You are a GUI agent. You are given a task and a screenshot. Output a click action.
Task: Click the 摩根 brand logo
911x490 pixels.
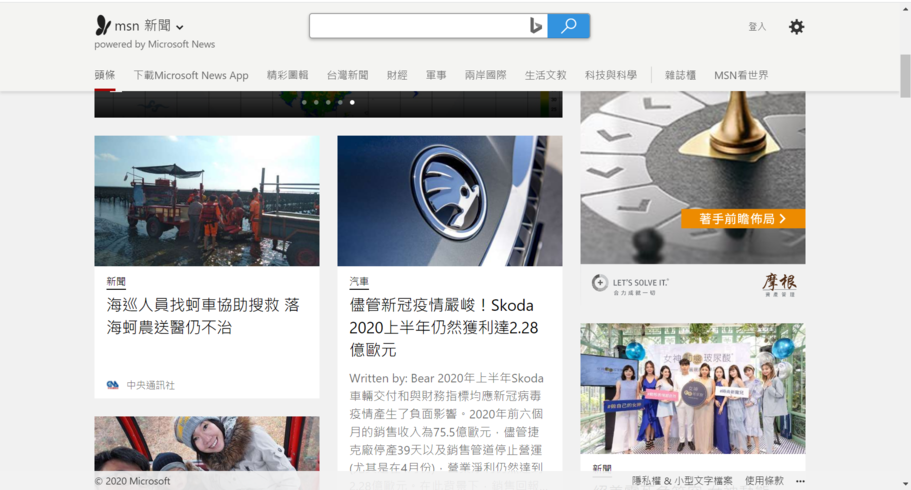coord(780,284)
